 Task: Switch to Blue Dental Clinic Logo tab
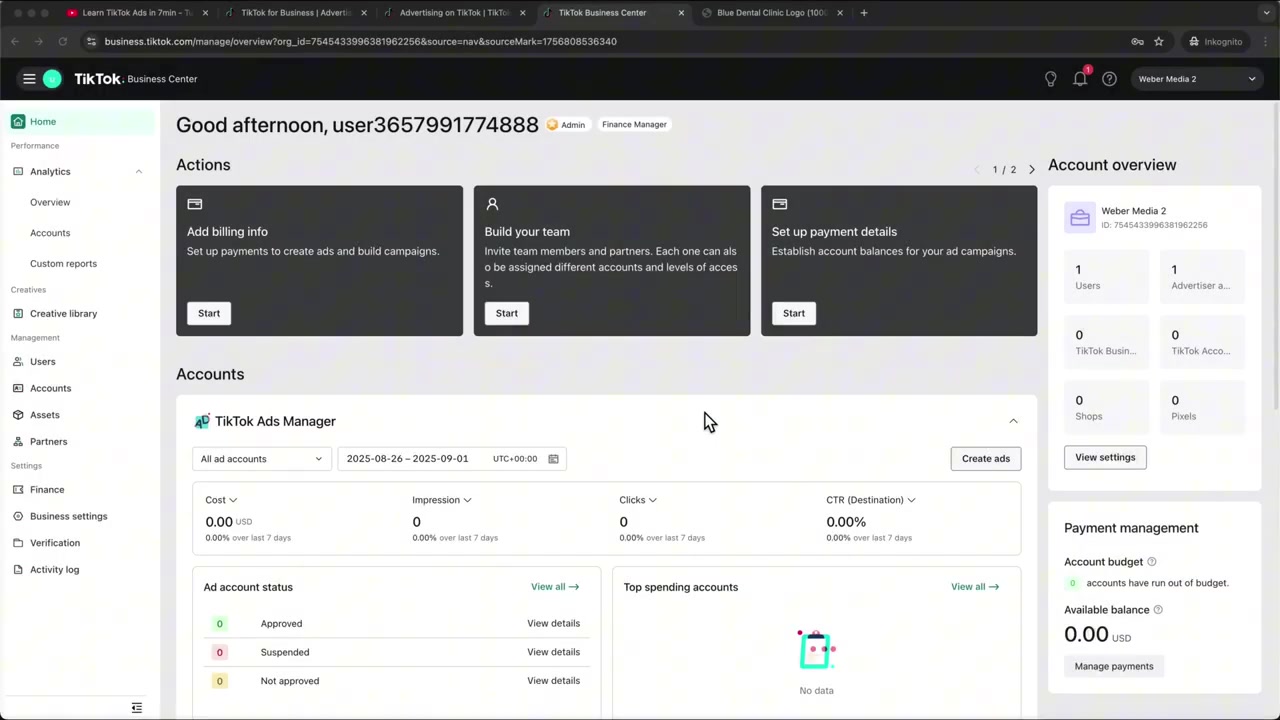[772, 13]
